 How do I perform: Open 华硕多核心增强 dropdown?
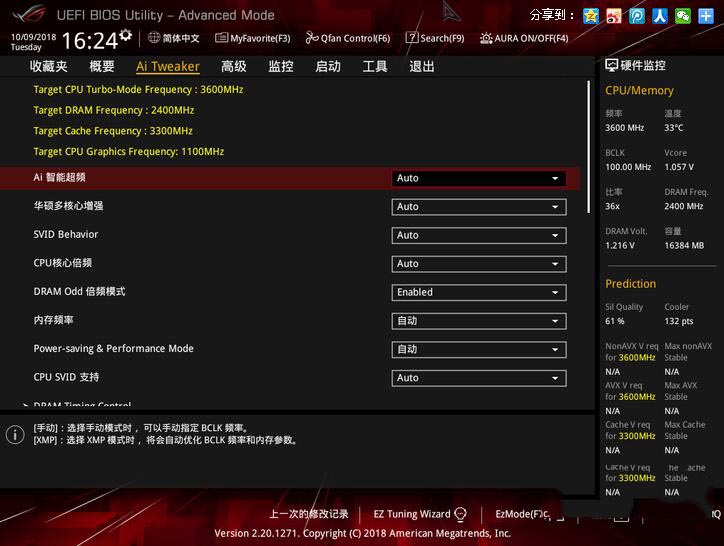(x=479, y=207)
